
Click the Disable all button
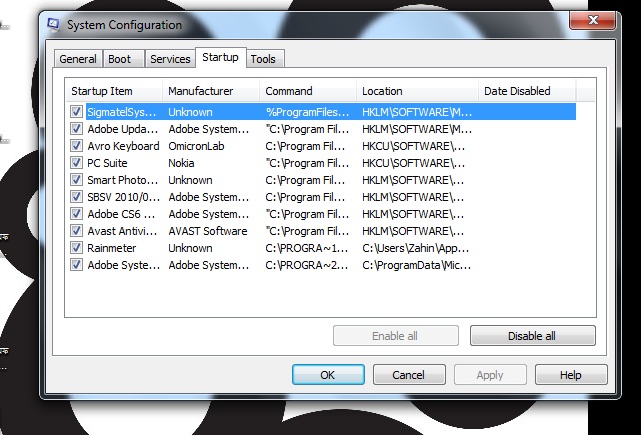(532, 336)
